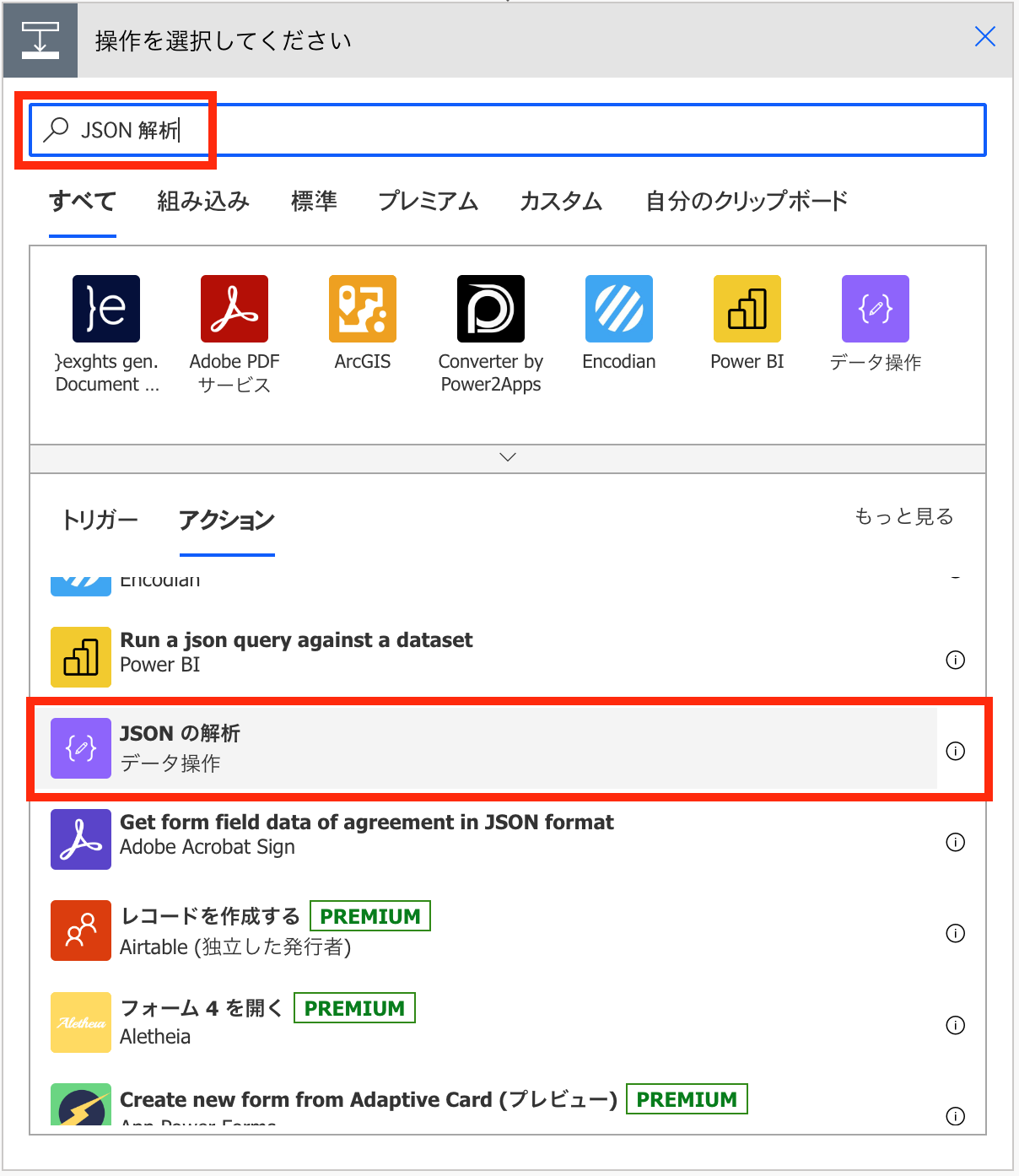Click the PREMIUM badge on フォーム 4 を開く

[x=354, y=1008]
